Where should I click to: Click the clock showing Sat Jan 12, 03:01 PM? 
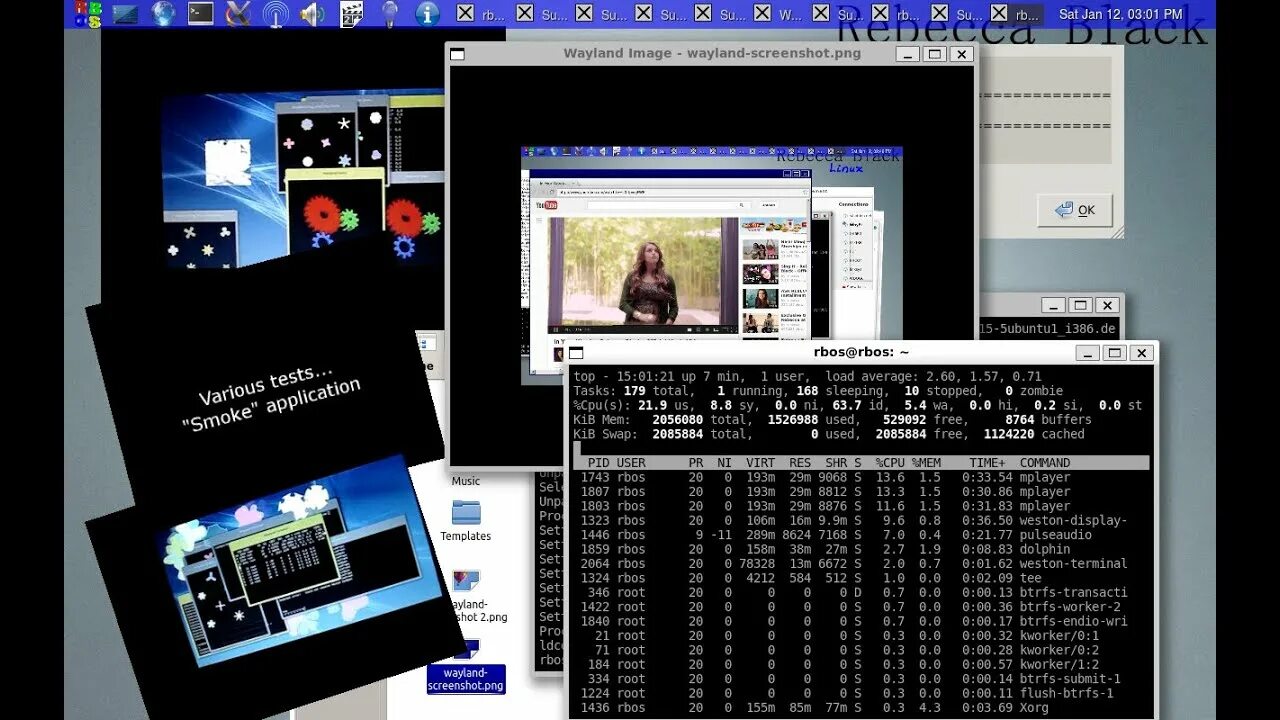click(x=1120, y=14)
